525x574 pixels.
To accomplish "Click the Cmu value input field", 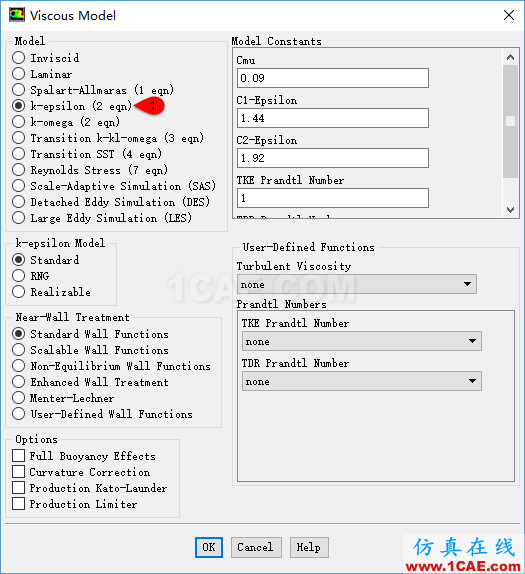I will pyautogui.click(x=333, y=78).
